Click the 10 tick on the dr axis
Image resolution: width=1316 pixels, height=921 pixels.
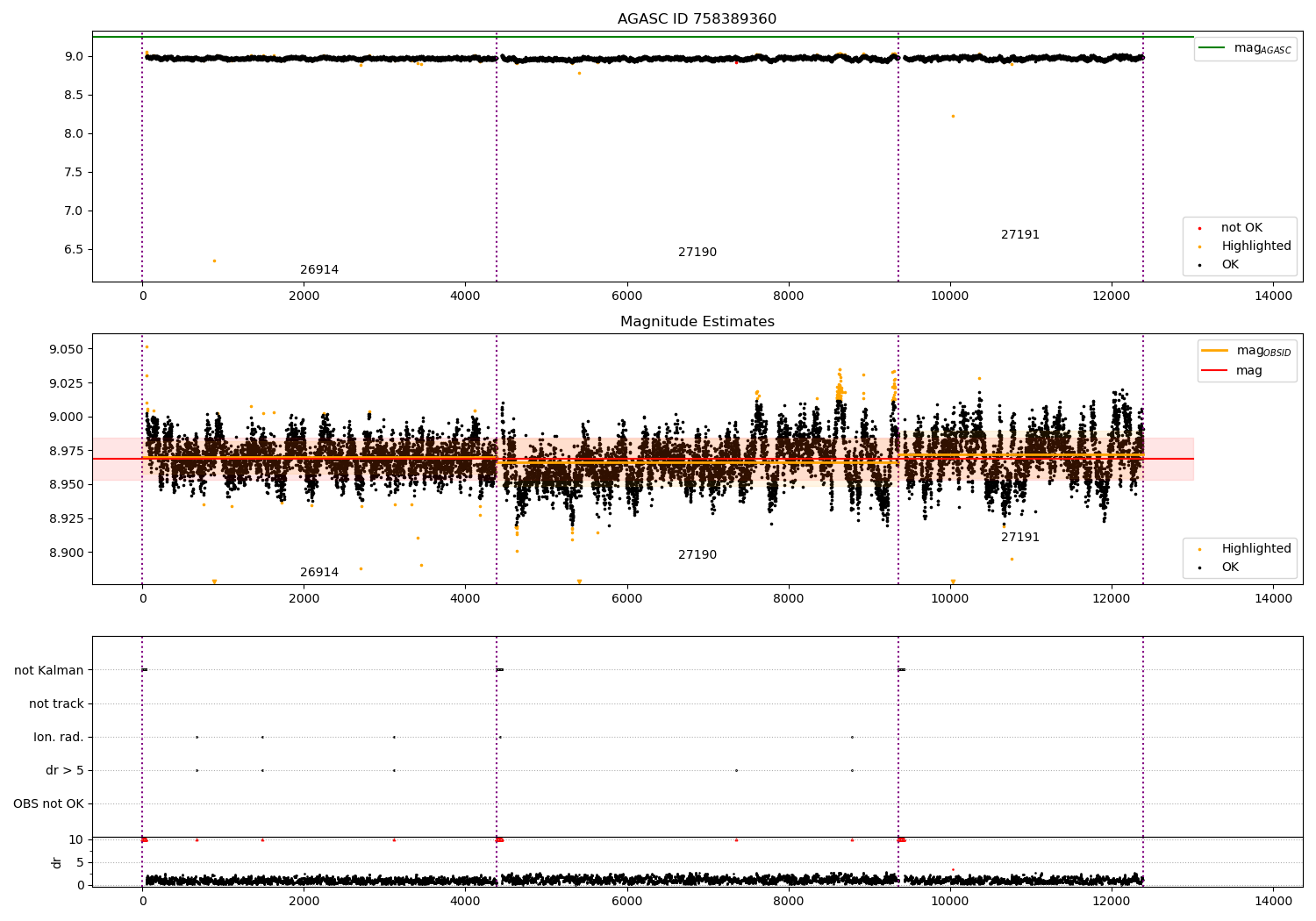tap(76, 839)
